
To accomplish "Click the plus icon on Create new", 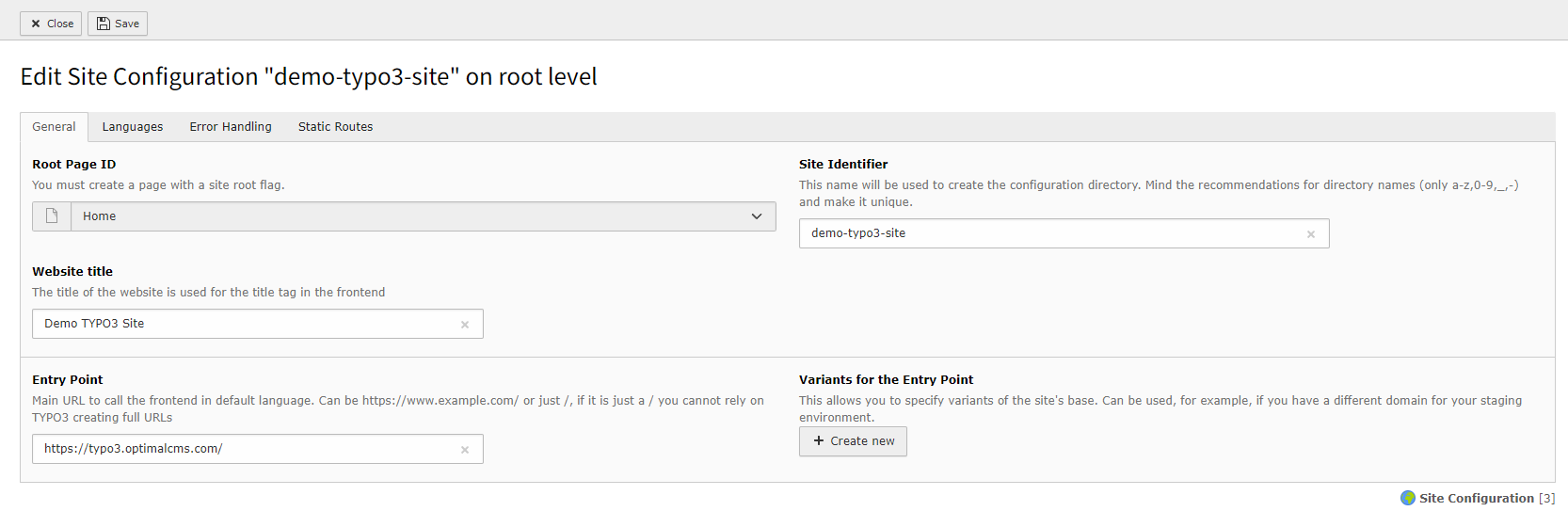I will 819,440.
